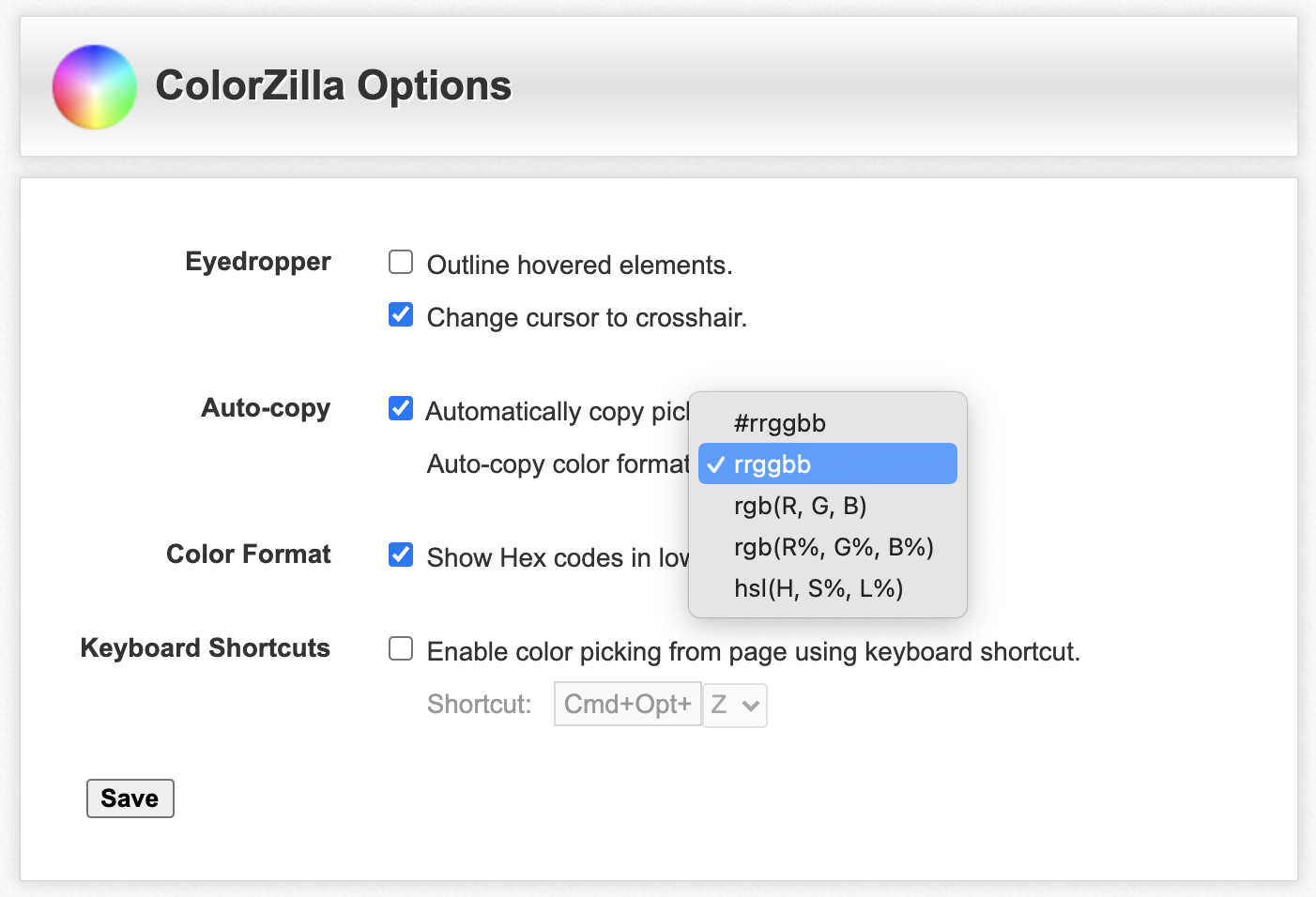Click the Cmd+Opt+ shortcut field
1316x897 pixels.
628,704
